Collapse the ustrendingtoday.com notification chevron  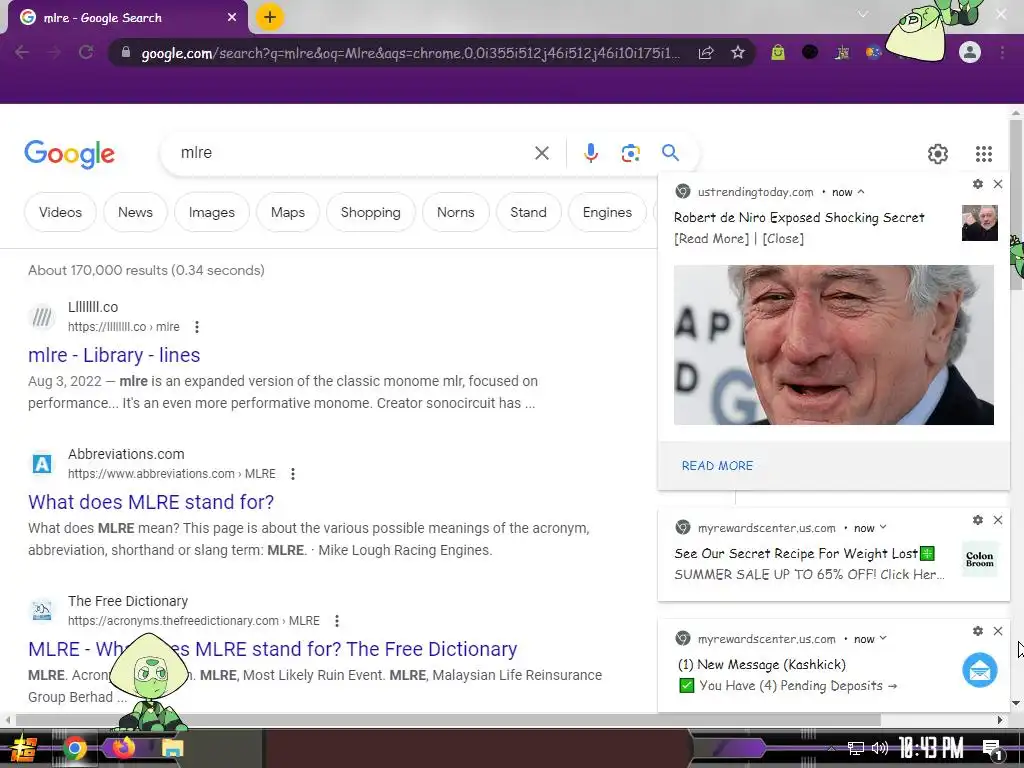click(x=861, y=192)
